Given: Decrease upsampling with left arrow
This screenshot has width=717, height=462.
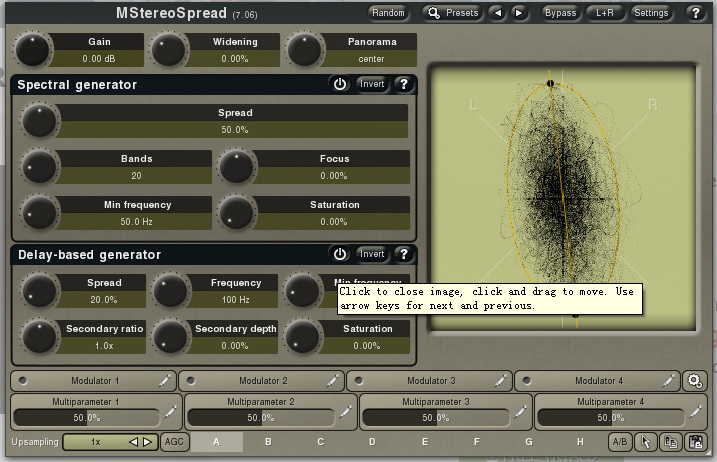Looking at the screenshot, I should click(134, 442).
